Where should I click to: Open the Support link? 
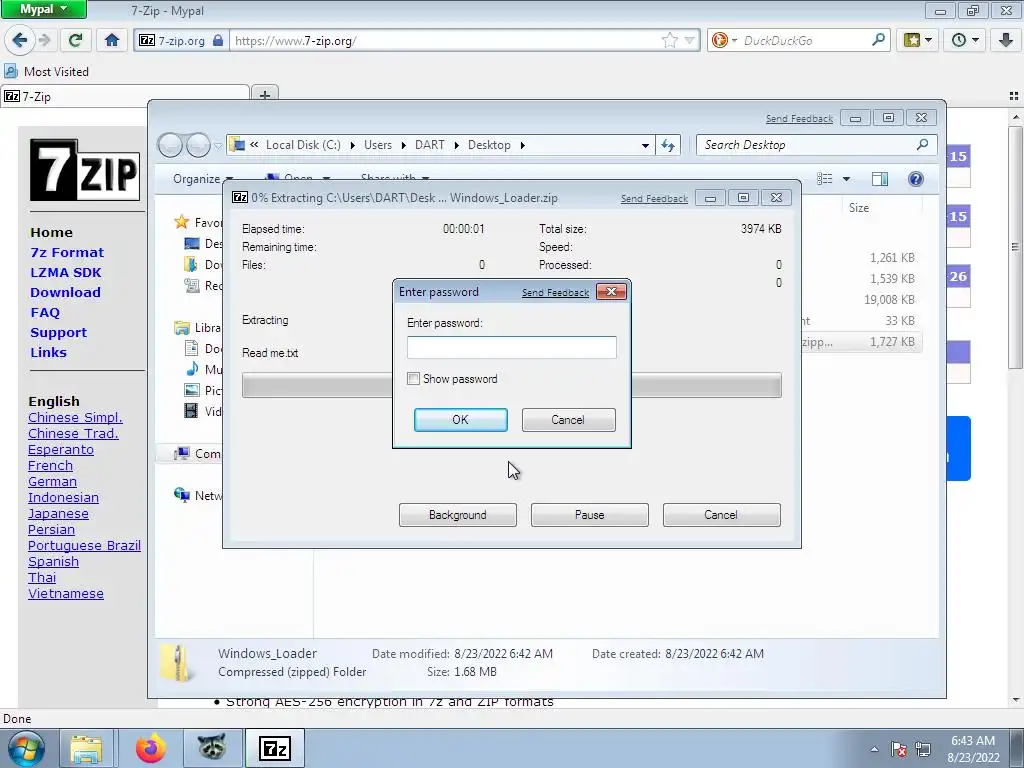point(58,332)
